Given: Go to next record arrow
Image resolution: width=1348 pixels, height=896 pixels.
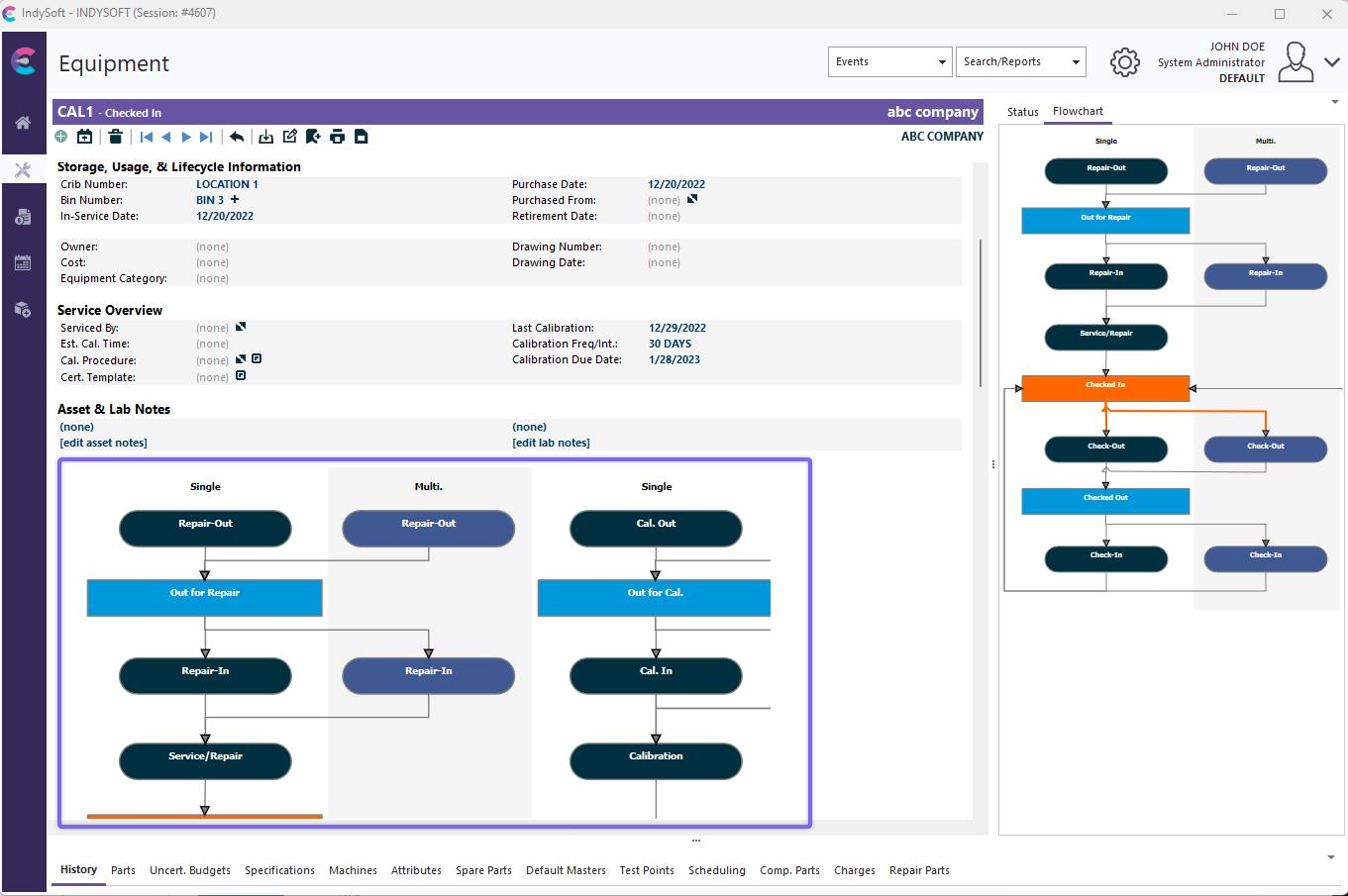Looking at the screenshot, I should tap(186, 137).
